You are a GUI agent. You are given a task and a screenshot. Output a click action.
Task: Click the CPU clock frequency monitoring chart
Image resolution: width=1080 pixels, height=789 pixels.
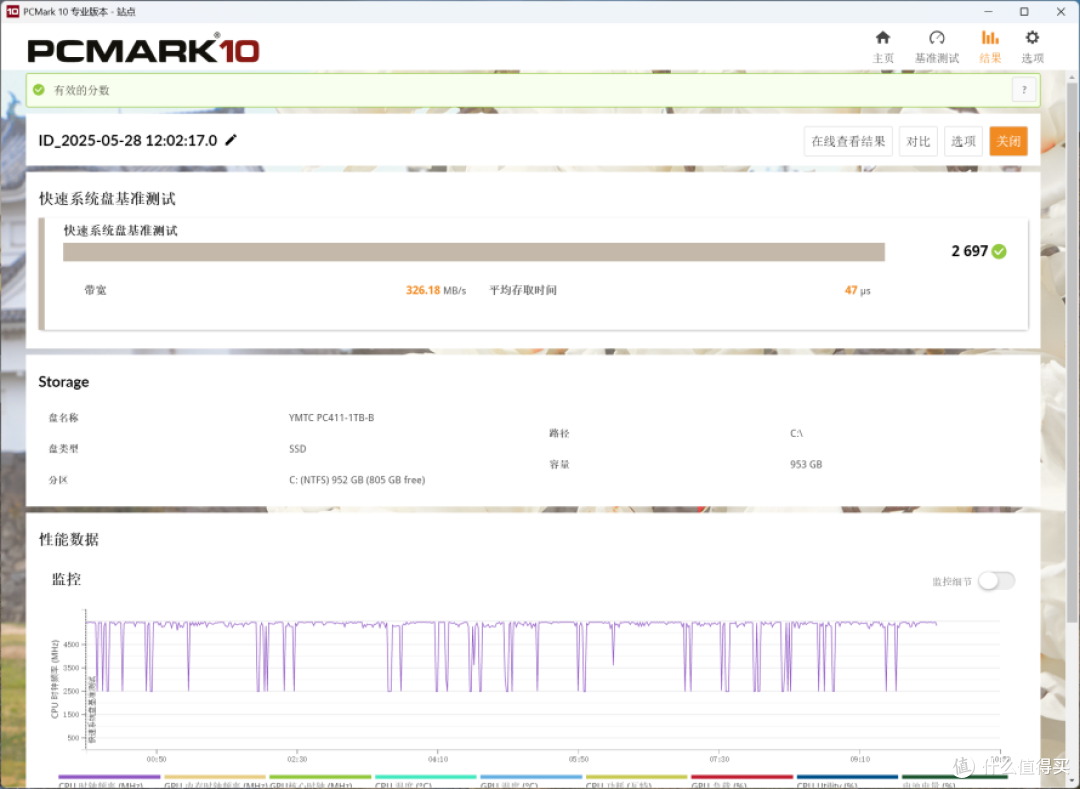point(543,678)
